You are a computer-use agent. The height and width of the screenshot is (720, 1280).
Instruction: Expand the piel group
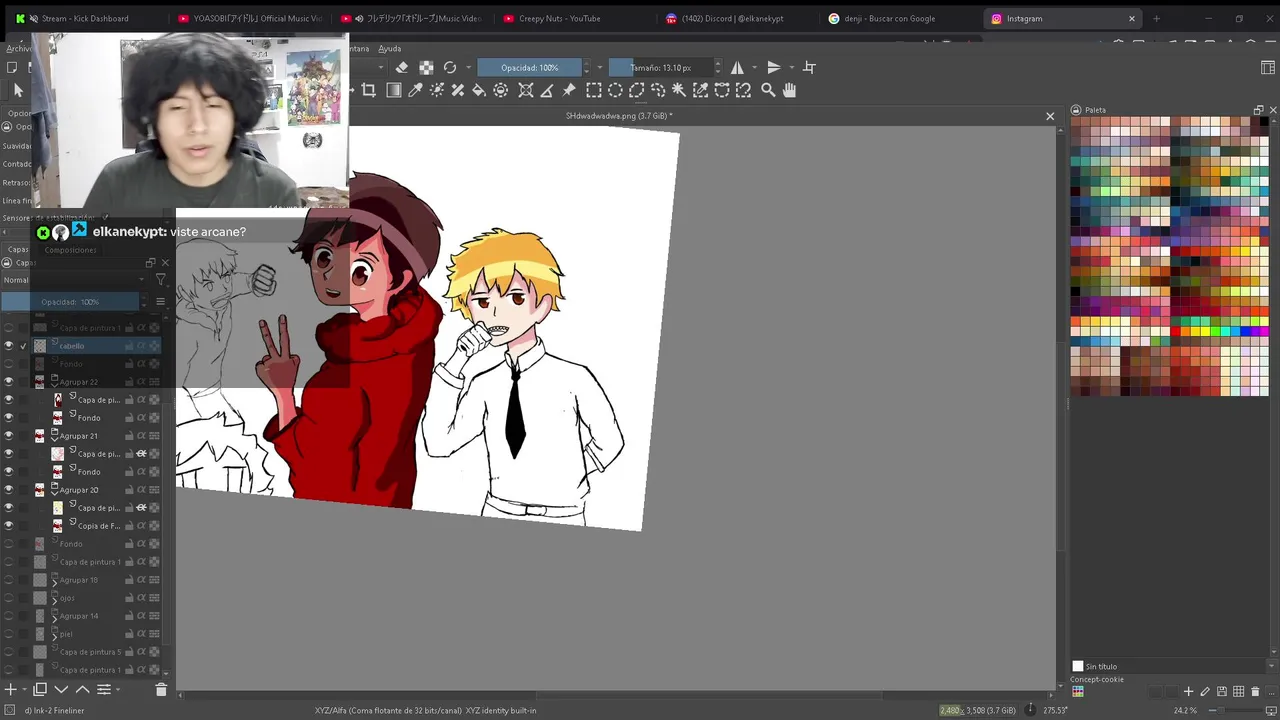(54, 636)
